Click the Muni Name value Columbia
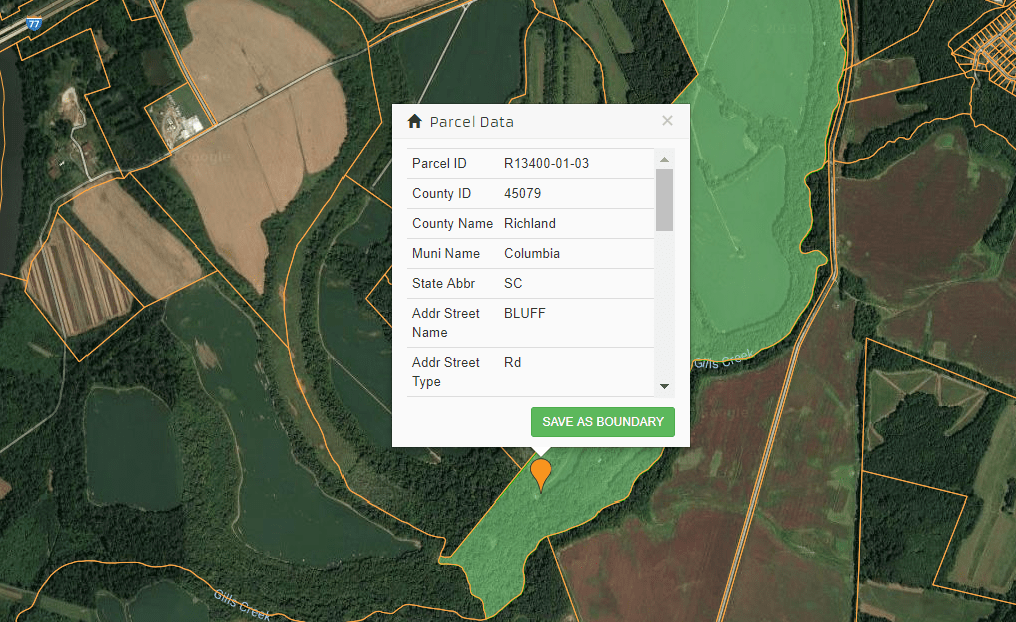This screenshot has width=1016, height=622. click(x=532, y=254)
